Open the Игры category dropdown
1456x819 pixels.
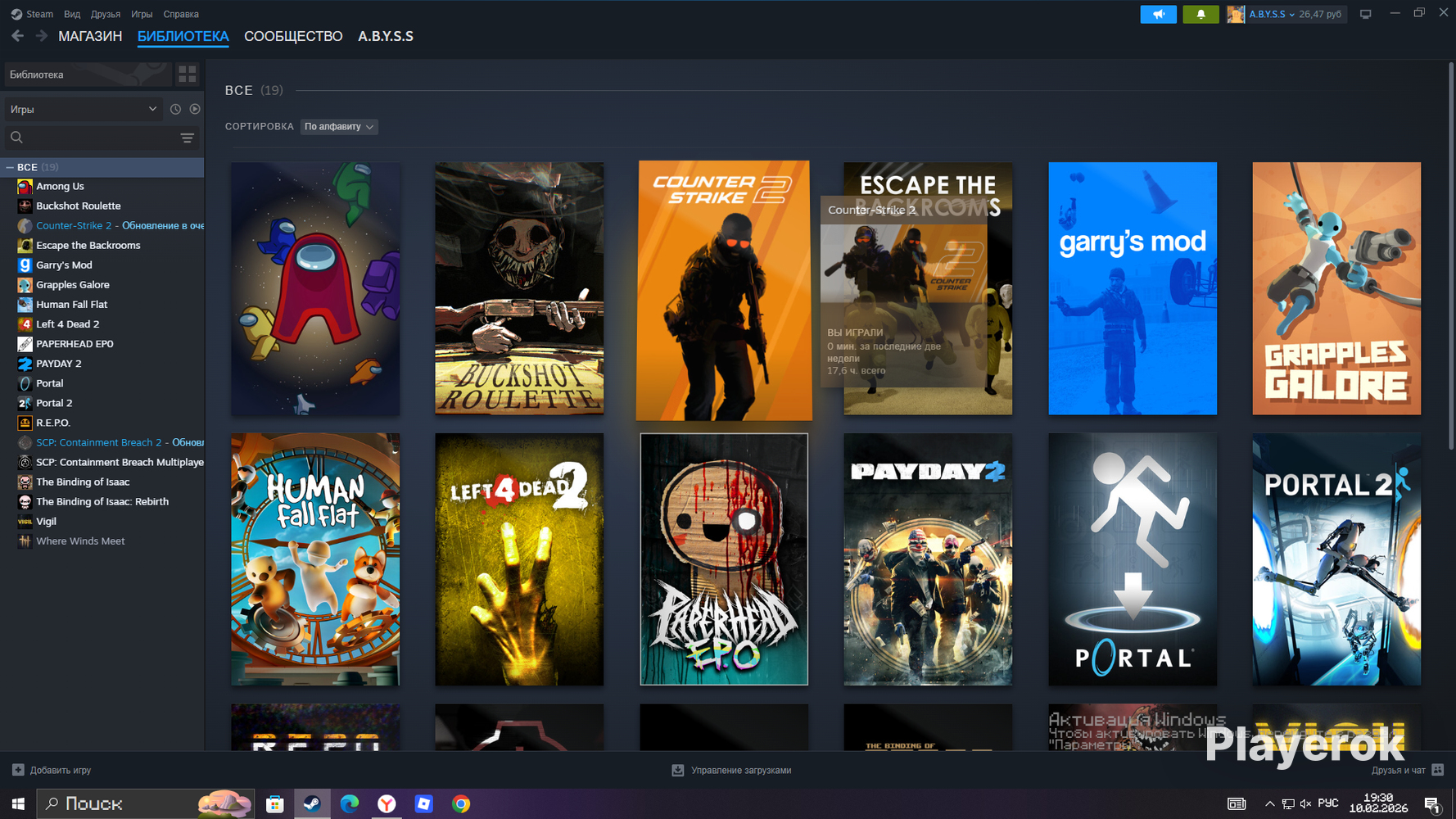pos(83,109)
